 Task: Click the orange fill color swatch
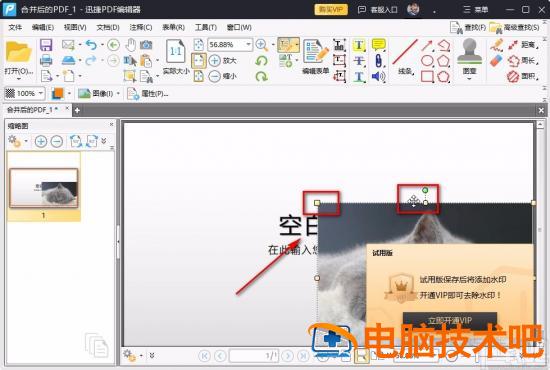click(x=57, y=93)
